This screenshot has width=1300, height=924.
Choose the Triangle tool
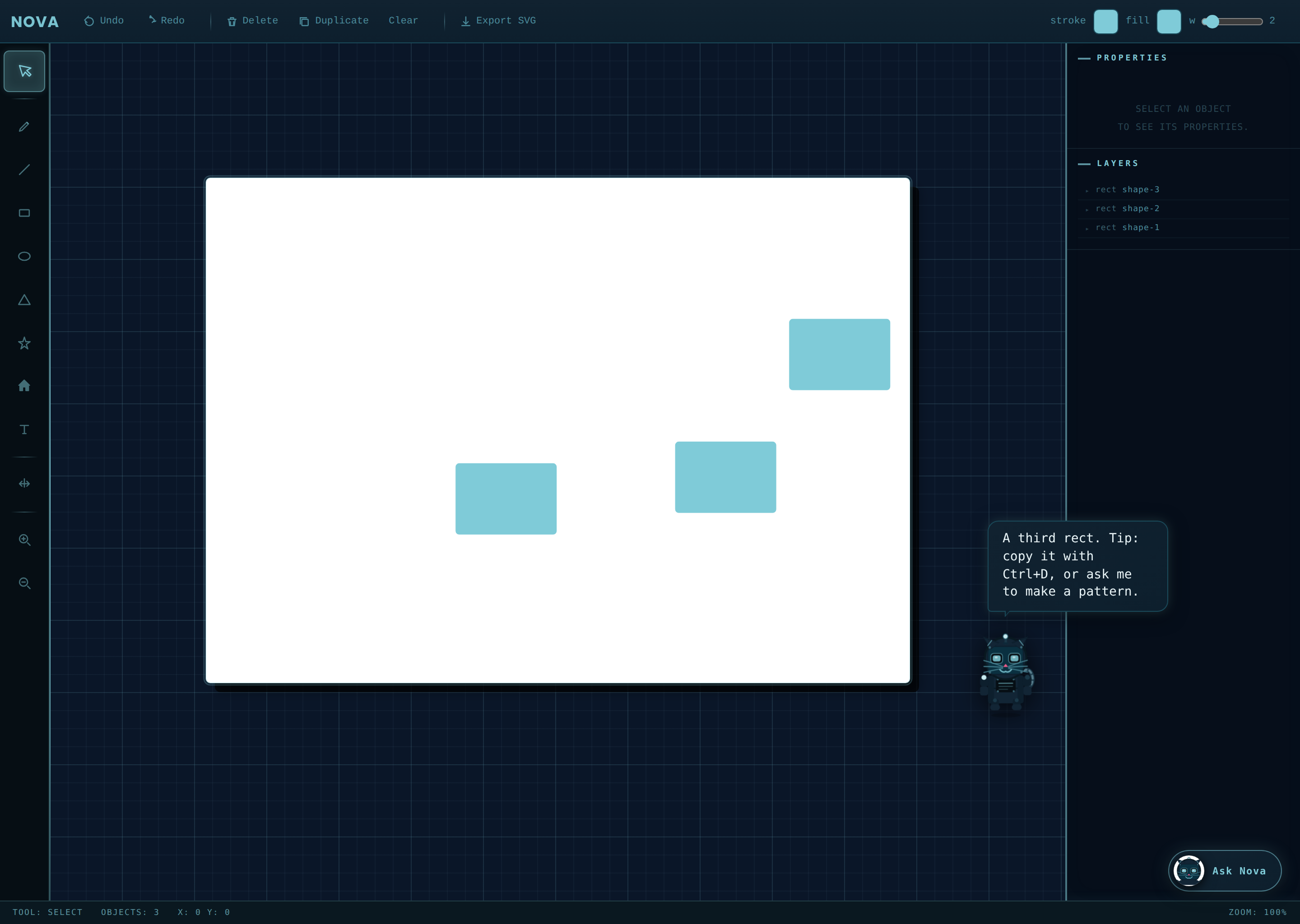coord(24,300)
